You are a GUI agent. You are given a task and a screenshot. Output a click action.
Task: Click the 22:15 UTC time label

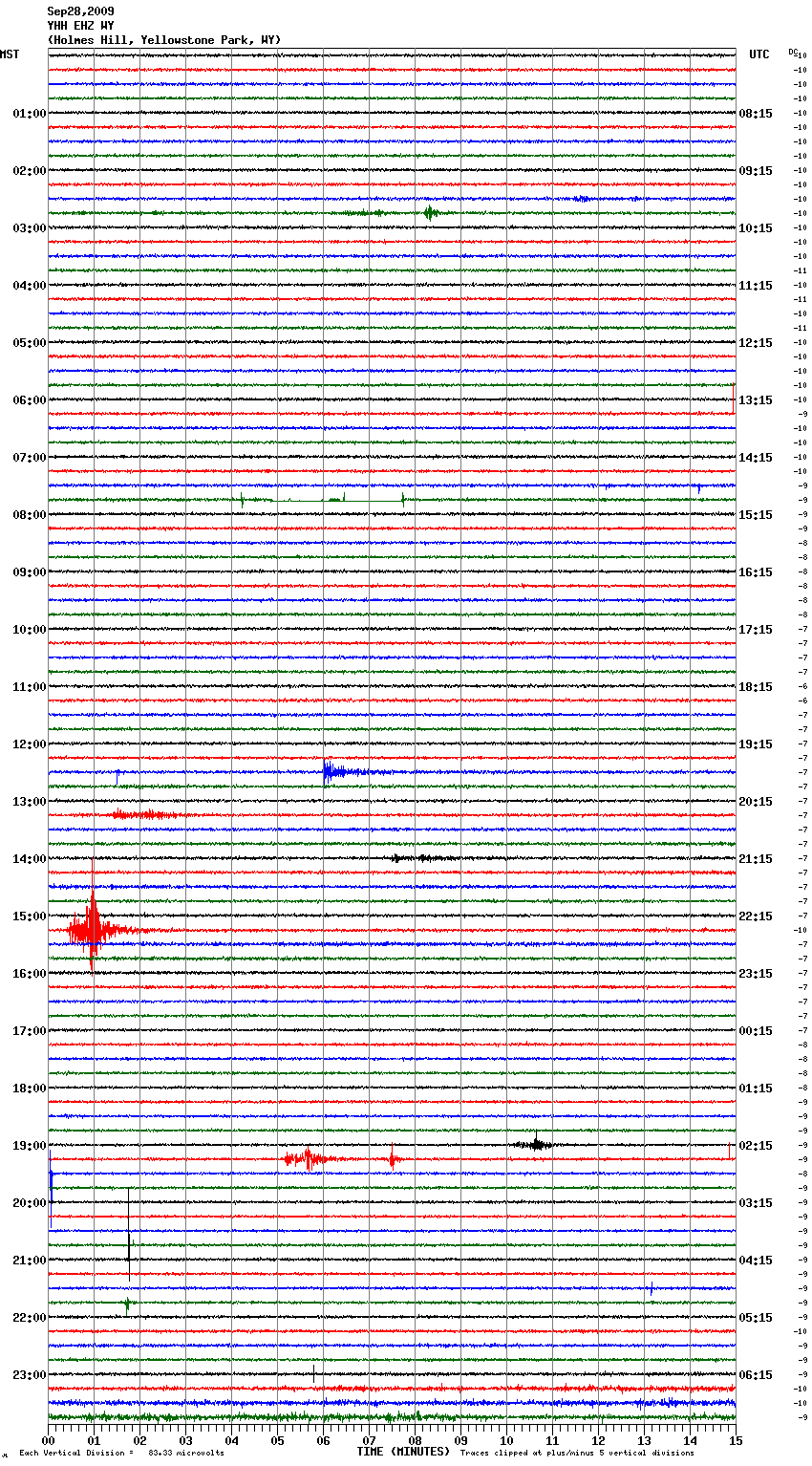756,916
